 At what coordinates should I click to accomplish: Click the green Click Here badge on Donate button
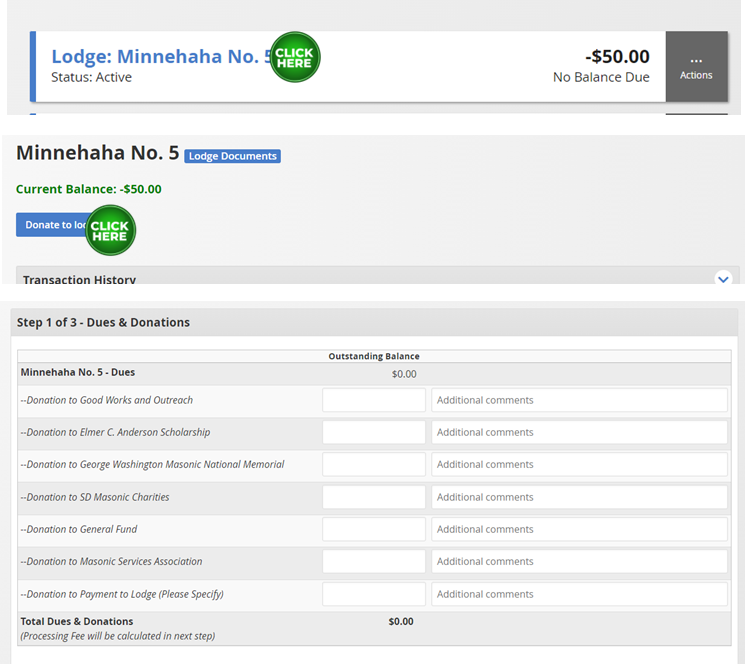tap(110, 230)
